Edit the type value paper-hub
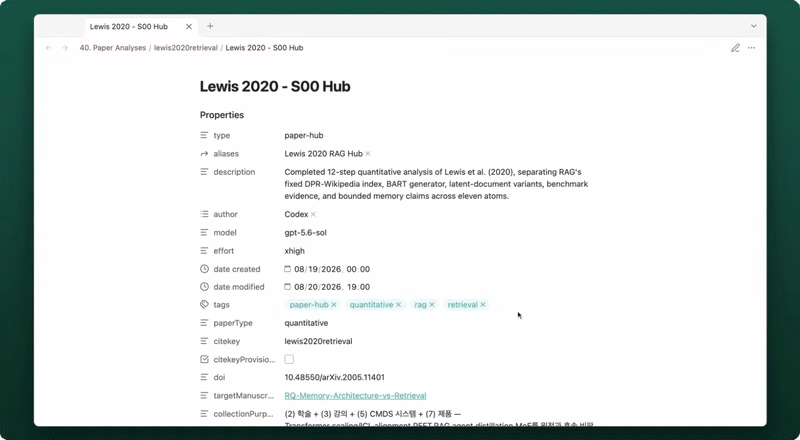Viewport: 800px width, 440px height. click(304, 135)
